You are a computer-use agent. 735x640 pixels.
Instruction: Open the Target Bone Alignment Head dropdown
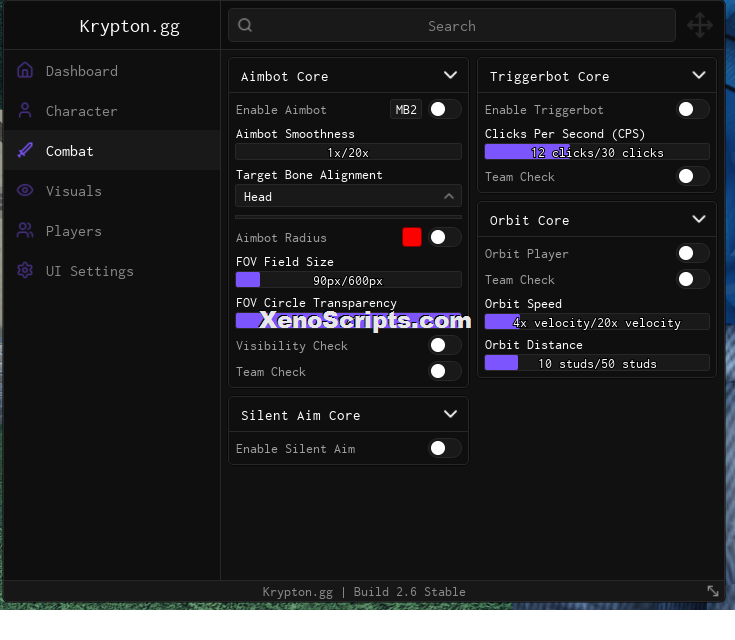(348, 196)
